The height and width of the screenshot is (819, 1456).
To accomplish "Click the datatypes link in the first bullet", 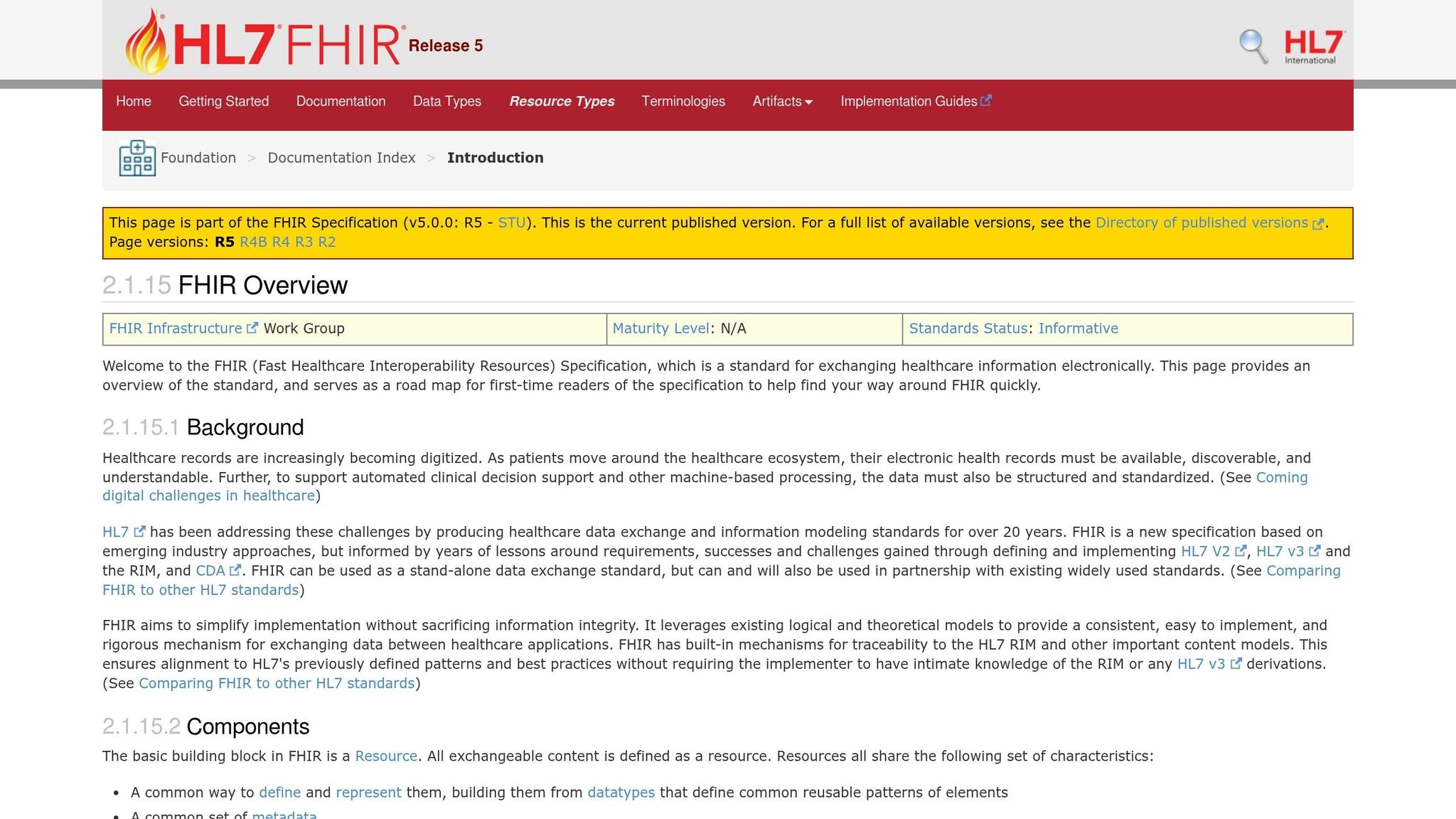I will [621, 793].
